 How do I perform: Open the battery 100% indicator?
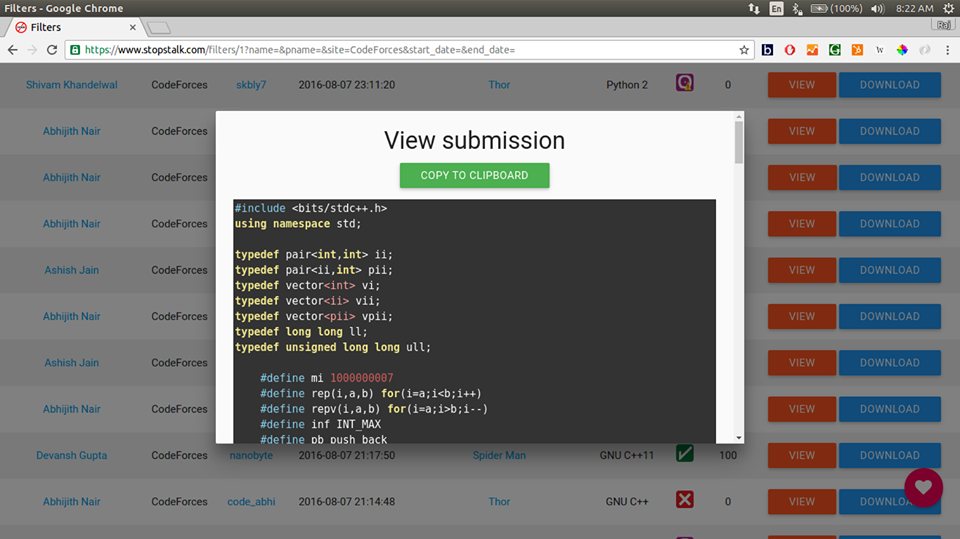(837, 9)
